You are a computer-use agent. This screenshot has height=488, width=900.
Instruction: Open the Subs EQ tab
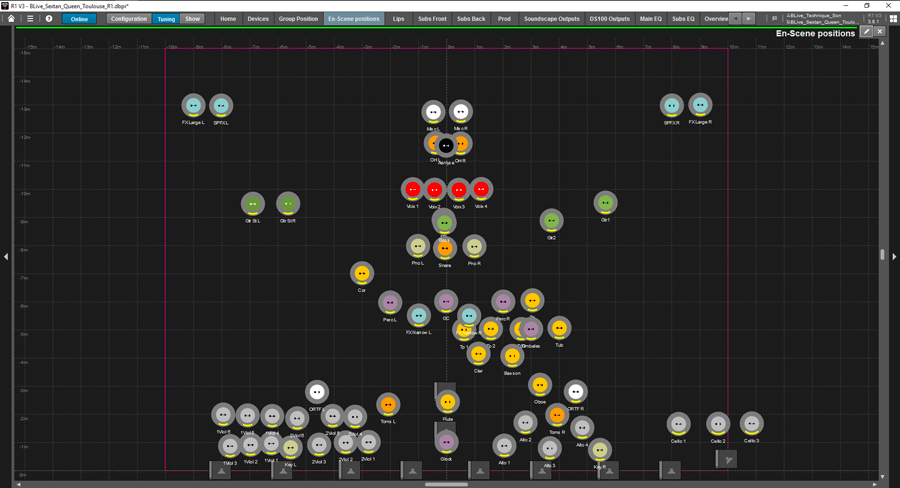coord(683,19)
